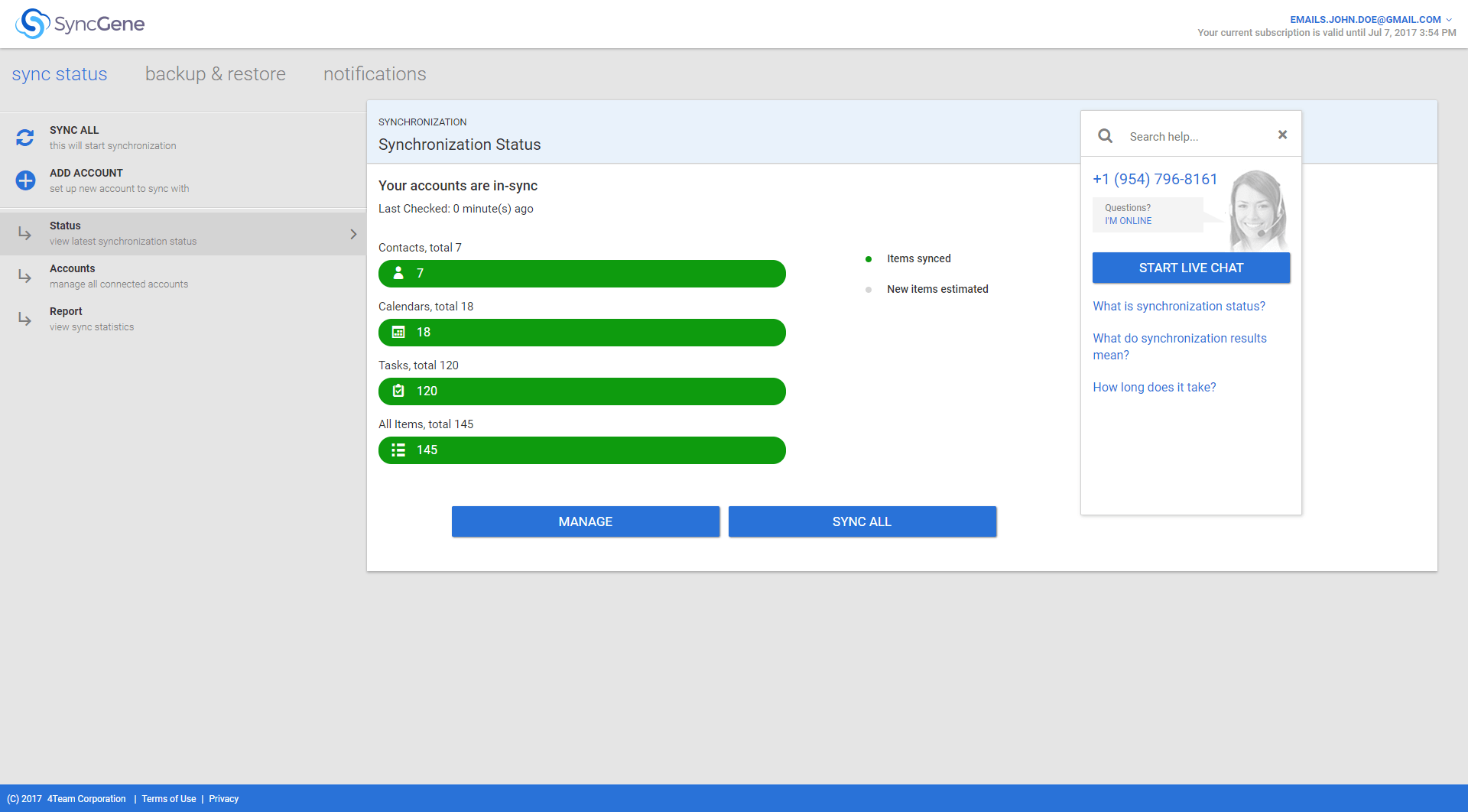Viewport: 1468px width, 812px height.
Task: Open 'What is synchronization status?' help link
Action: tap(1178, 306)
